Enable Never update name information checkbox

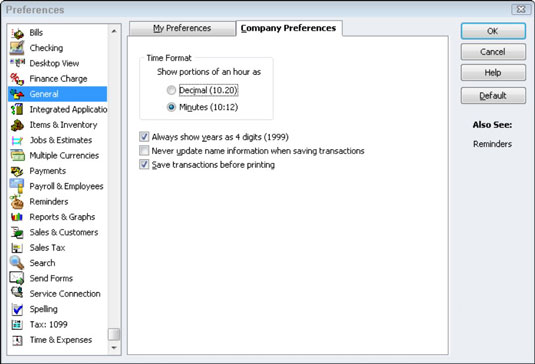144,150
